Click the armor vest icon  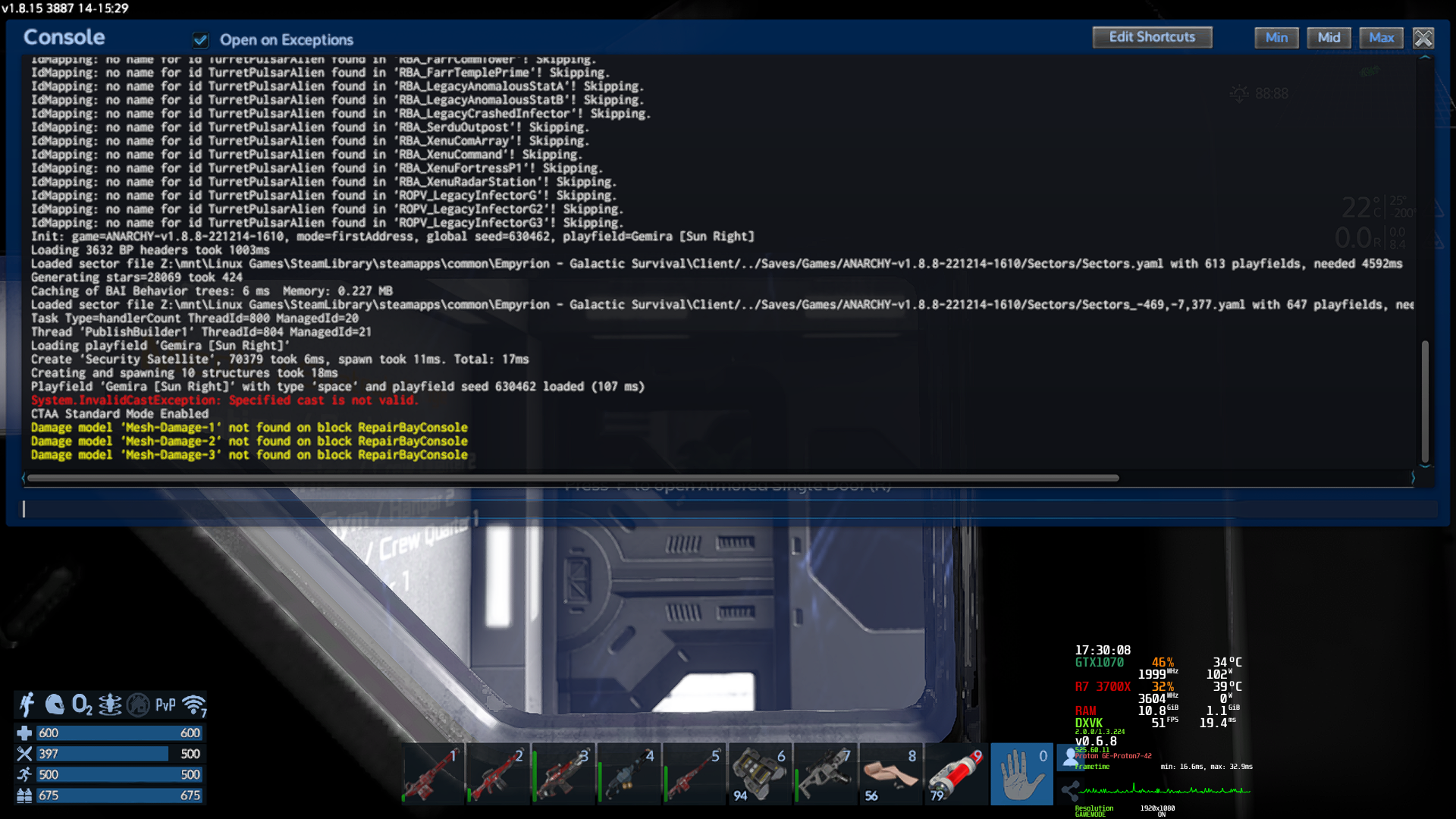click(x=24, y=795)
